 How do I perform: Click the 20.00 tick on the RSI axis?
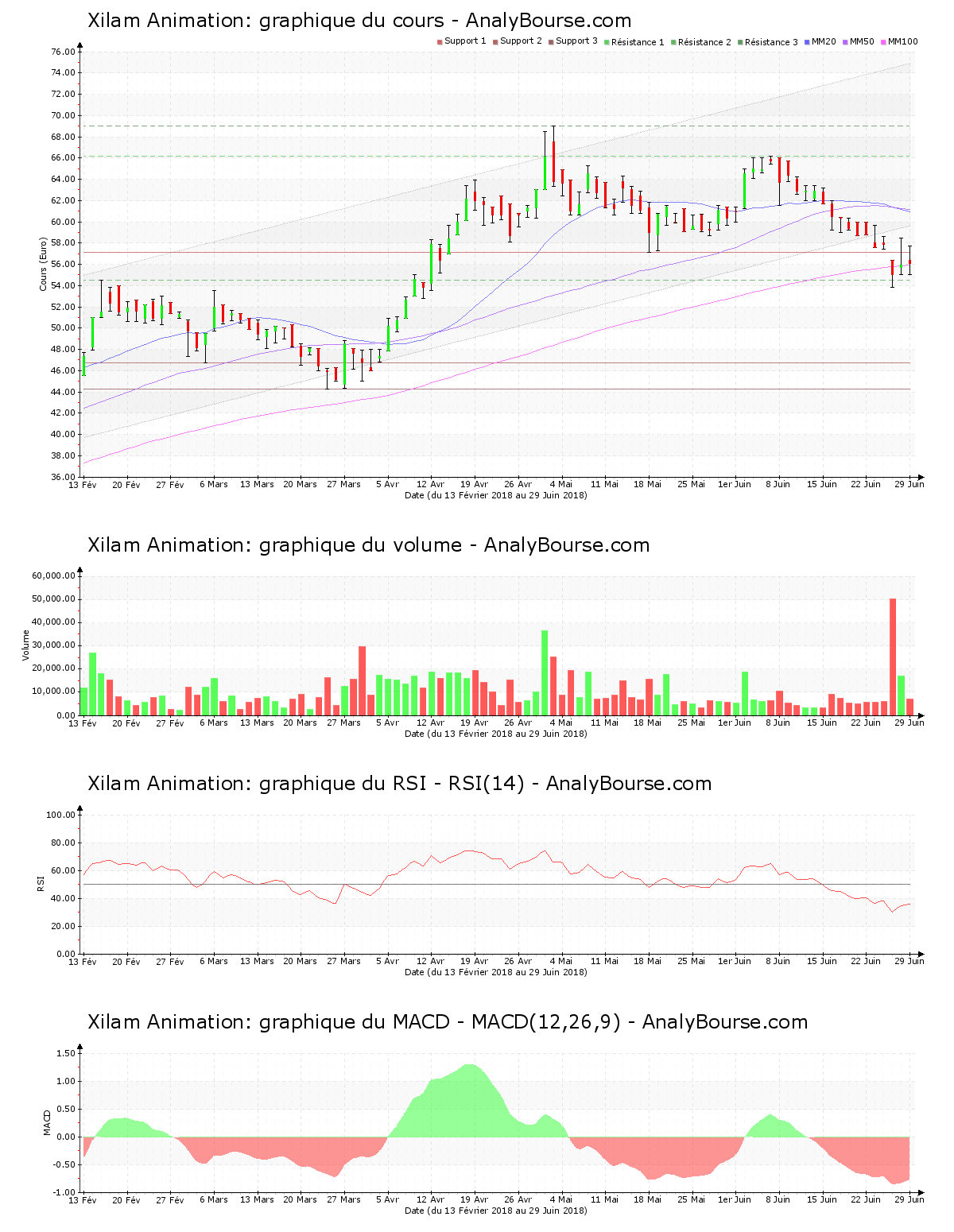tap(64, 926)
